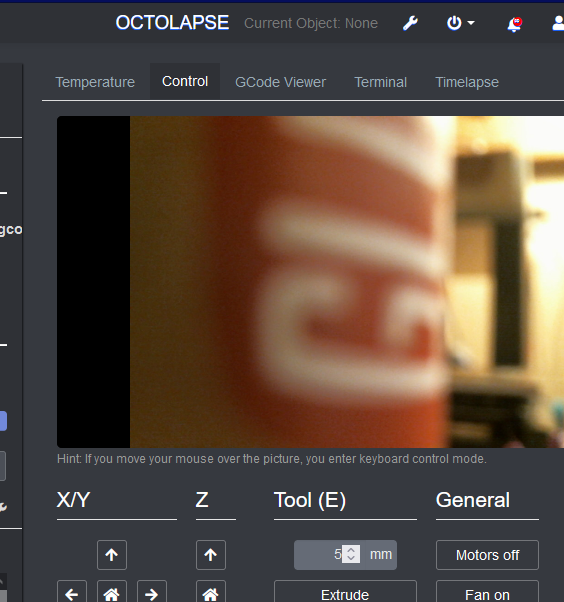
Task: Increase extrusion length with stepper arrow
Action: (x=351, y=550)
